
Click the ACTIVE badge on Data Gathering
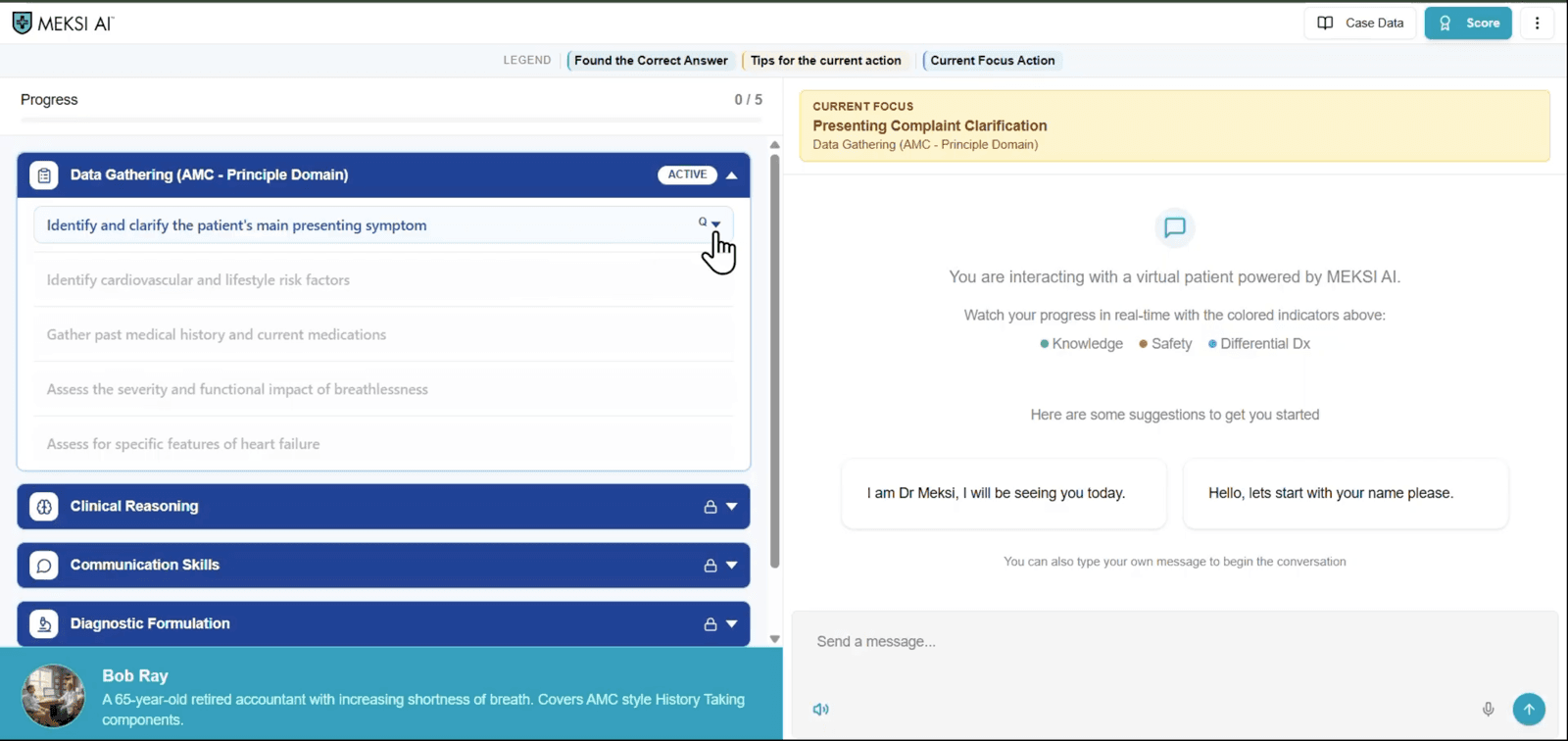[x=687, y=174]
